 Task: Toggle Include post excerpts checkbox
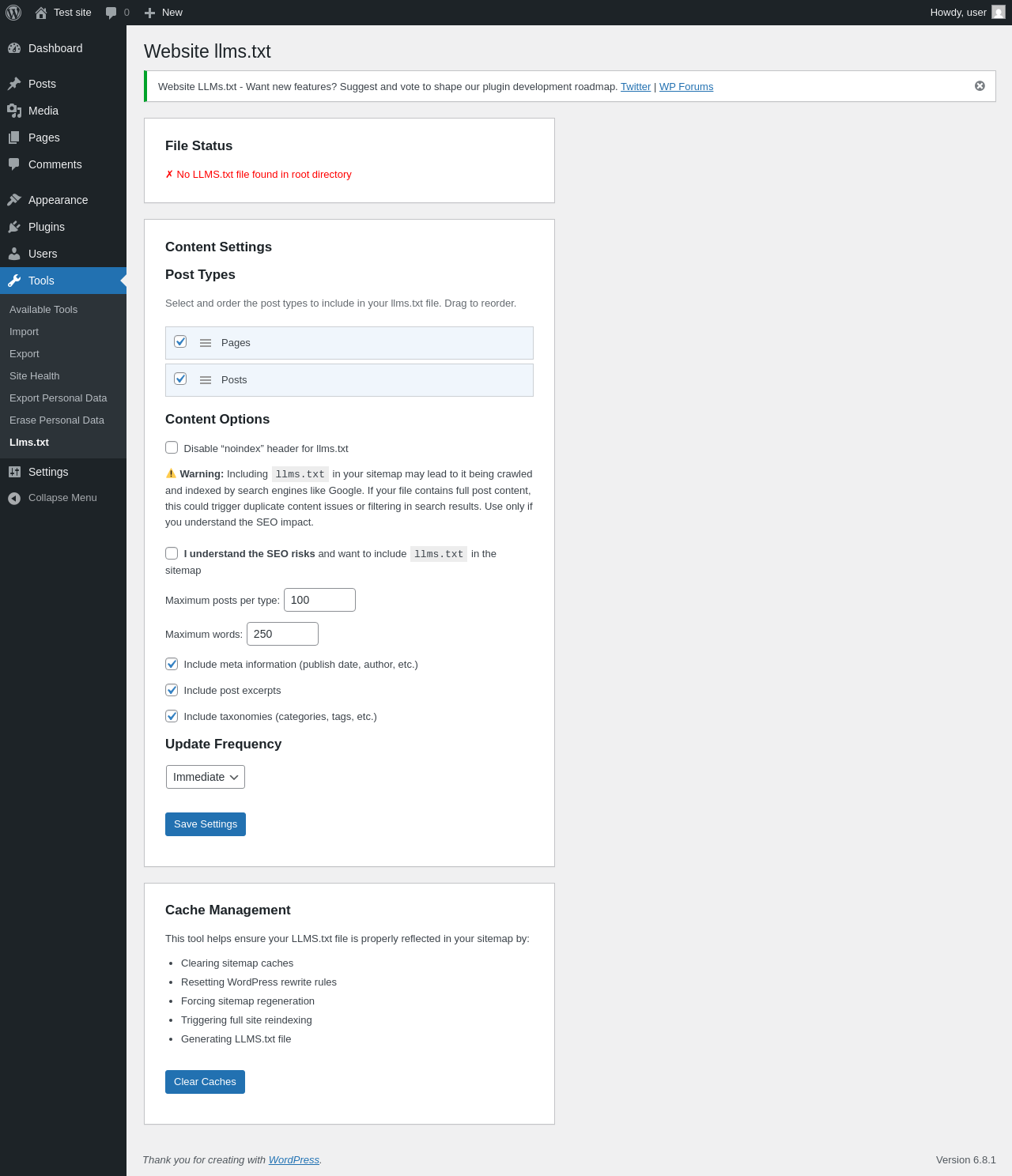172,690
